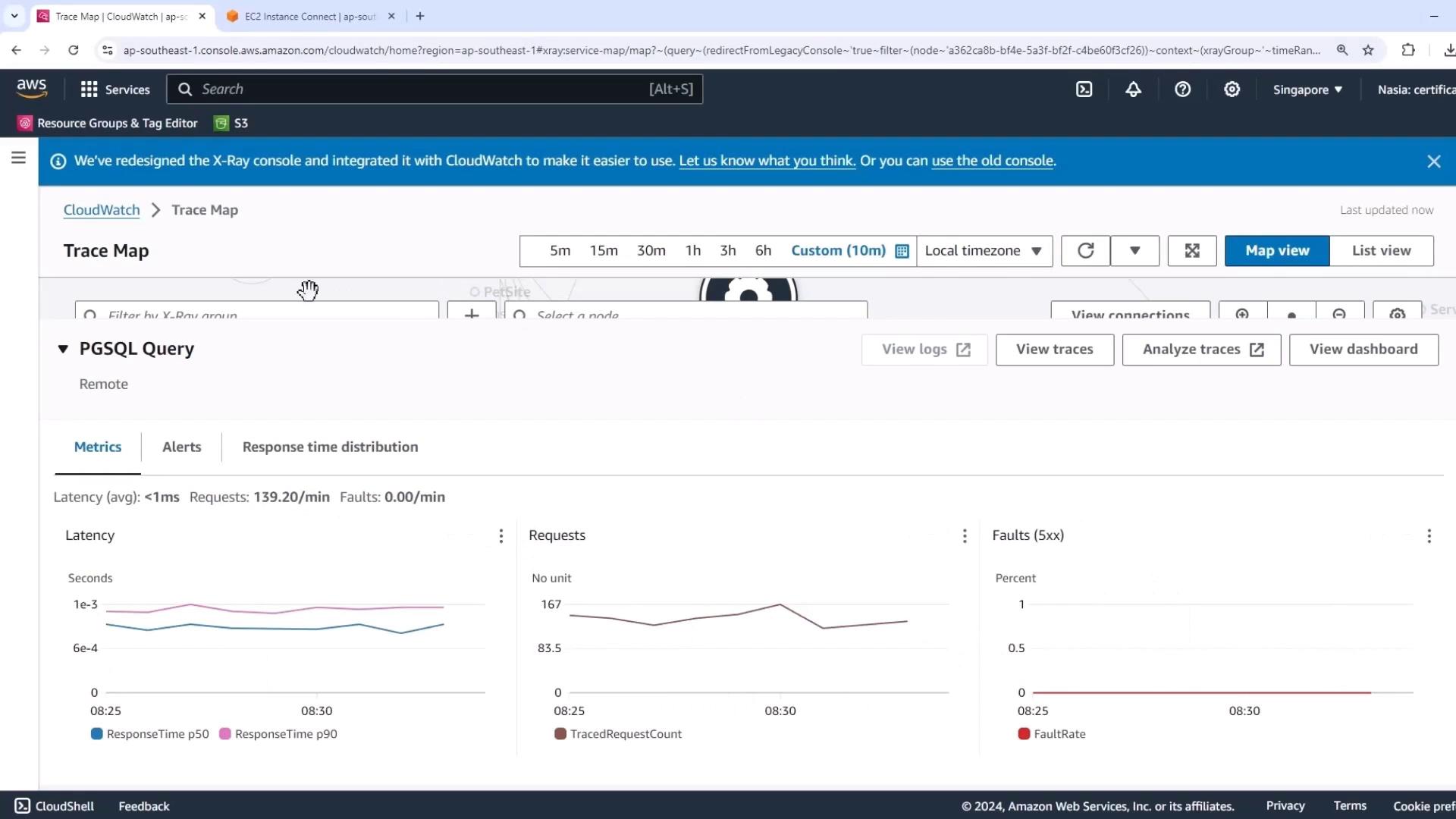Image resolution: width=1456 pixels, height=819 pixels.
Task: Select the 30m time range
Action: click(x=651, y=251)
